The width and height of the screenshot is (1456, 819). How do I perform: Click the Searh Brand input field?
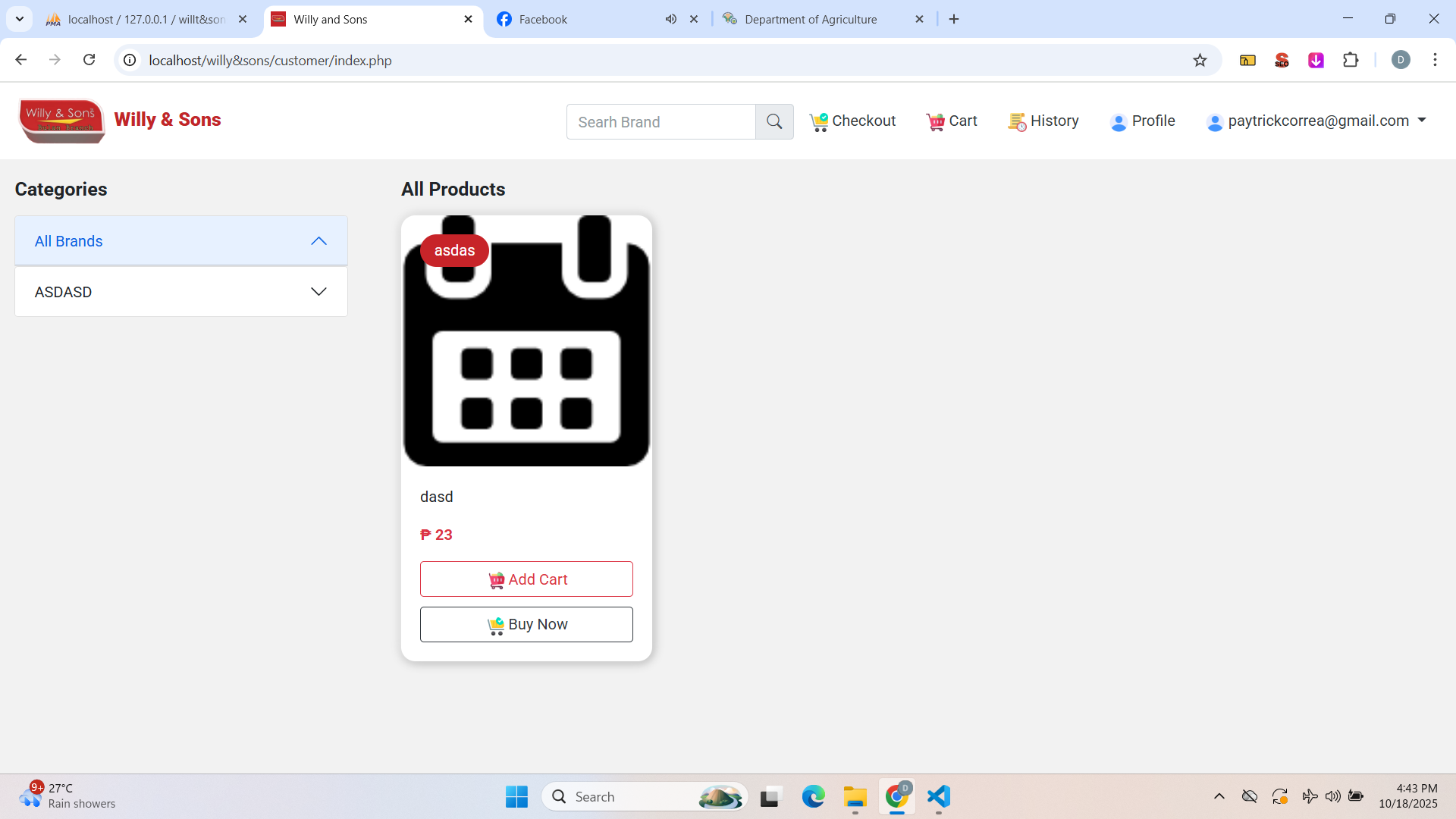[x=661, y=122]
